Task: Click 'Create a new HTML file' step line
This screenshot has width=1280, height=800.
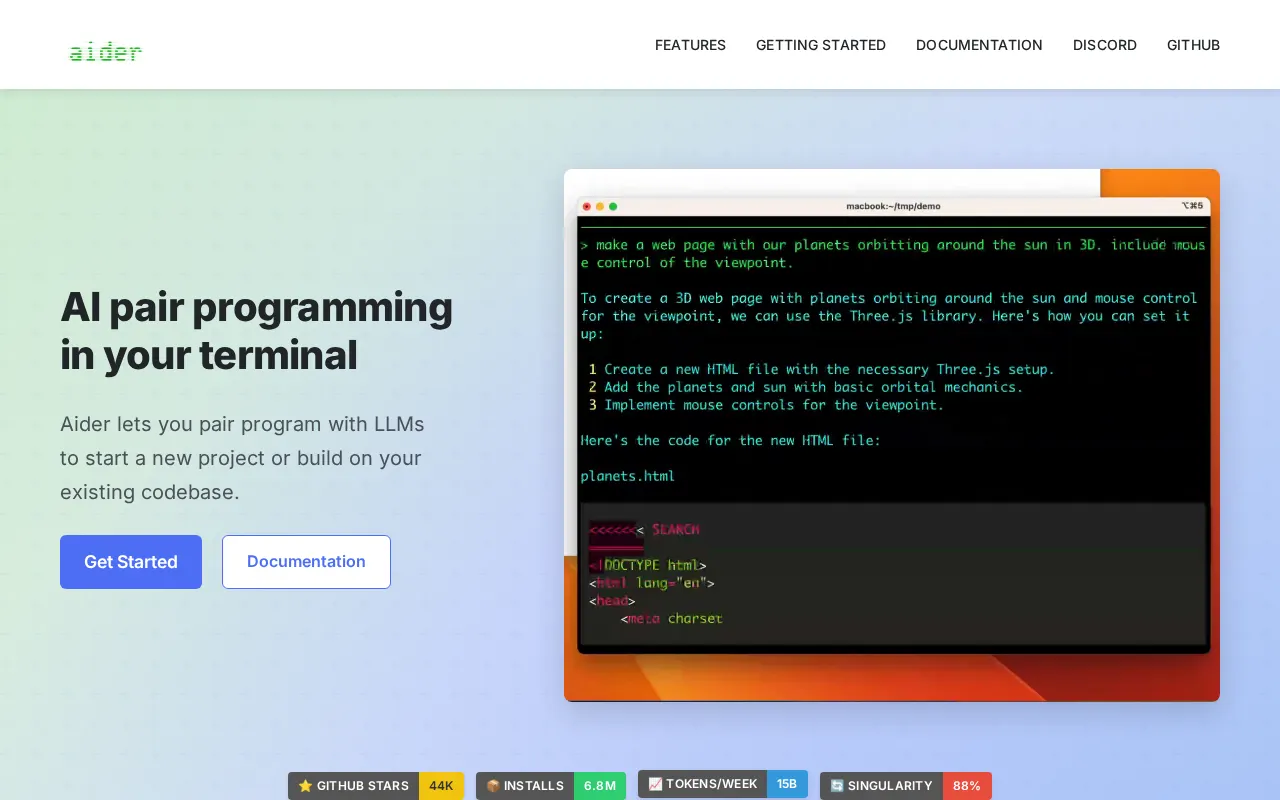Action: click(x=822, y=369)
